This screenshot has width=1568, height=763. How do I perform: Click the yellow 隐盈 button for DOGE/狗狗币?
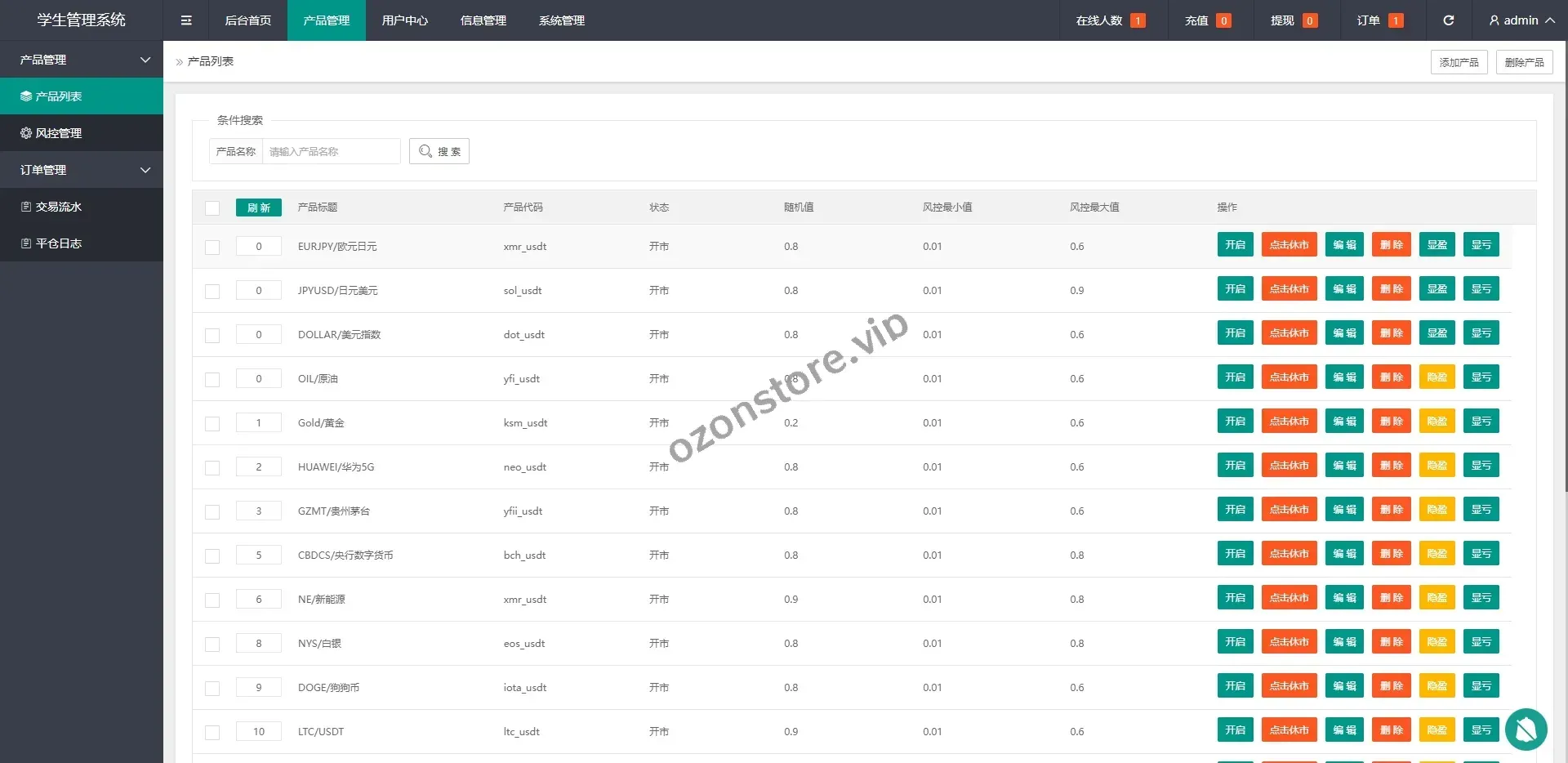click(x=1437, y=686)
